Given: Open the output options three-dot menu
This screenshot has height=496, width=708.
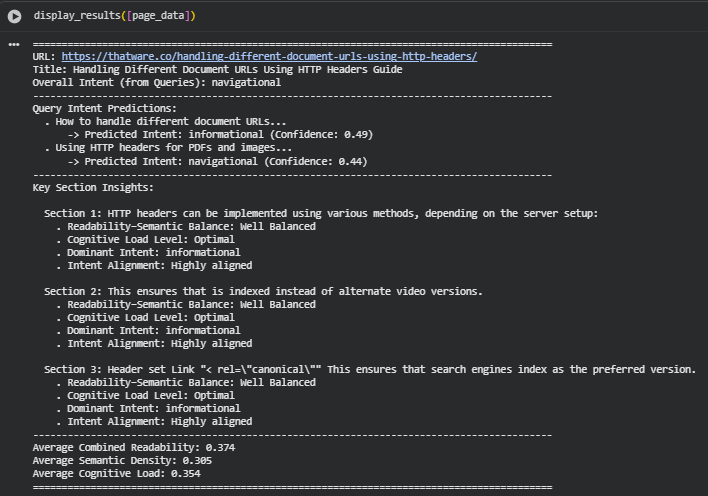Looking at the screenshot, I should pyautogui.click(x=14, y=45).
